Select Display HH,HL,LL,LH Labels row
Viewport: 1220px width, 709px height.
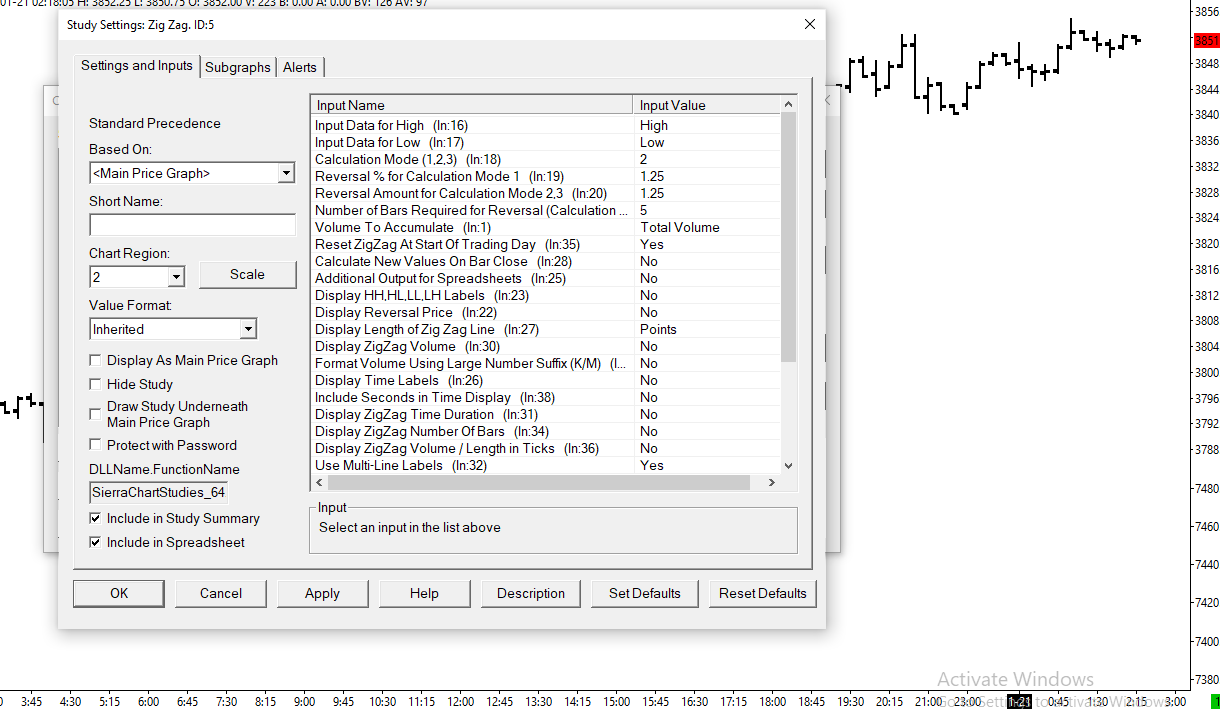tap(546, 295)
